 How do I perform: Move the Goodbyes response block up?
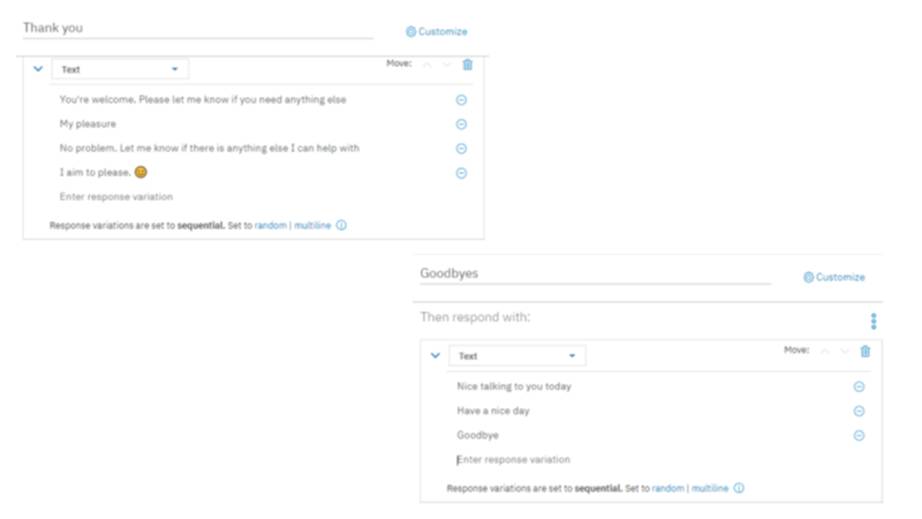[825, 351]
